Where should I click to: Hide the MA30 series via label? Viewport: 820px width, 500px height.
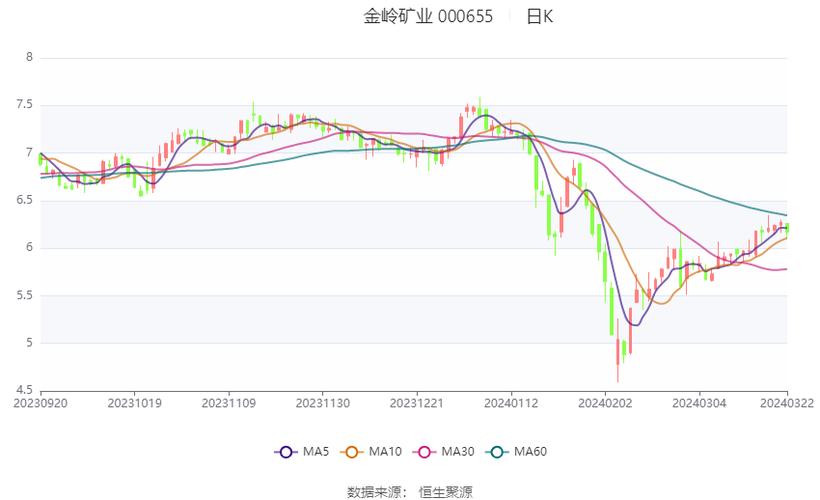tap(458, 452)
